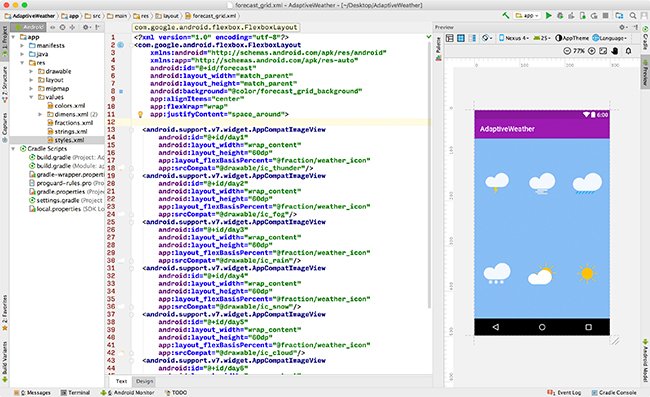Open the Event Log
The width and height of the screenshot is (650, 397).
click(x=564, y=392)
